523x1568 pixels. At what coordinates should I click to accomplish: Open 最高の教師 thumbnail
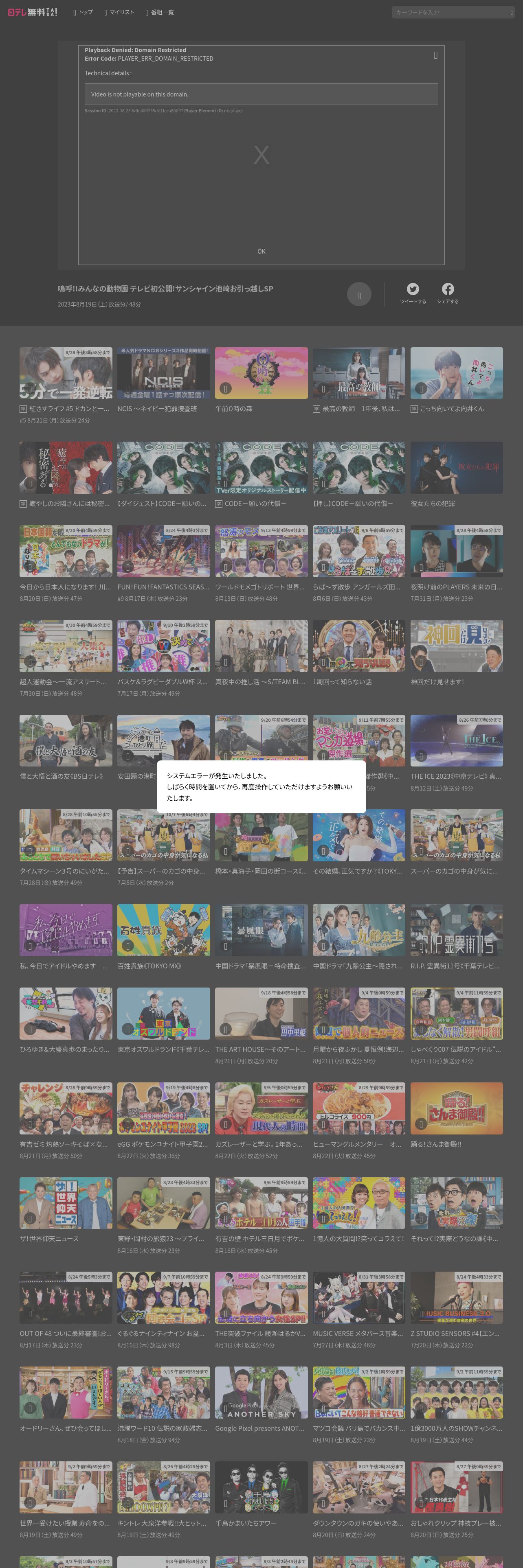click(x=358, y=373)
